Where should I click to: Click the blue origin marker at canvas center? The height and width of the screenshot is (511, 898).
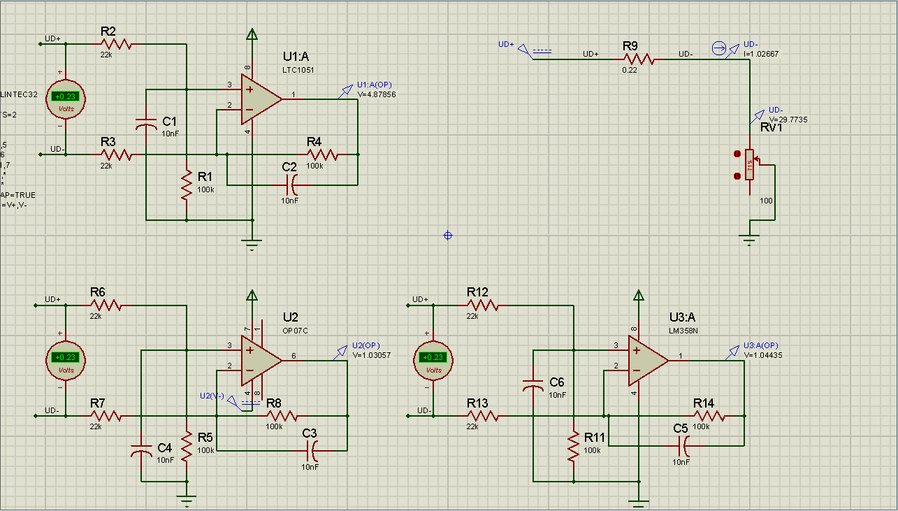point(447,235)
